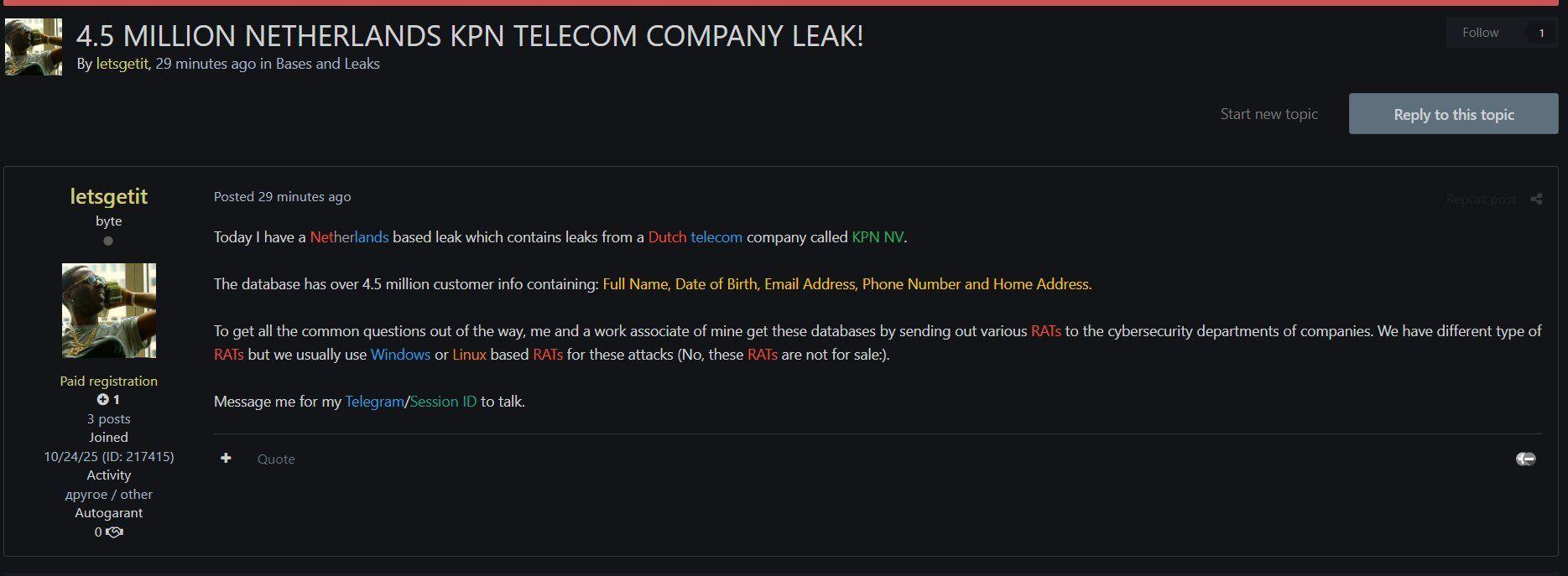Click the letsgetit username in the post sidebar
The height and width of the screenshot is (576, 1568).
point(109,196)
